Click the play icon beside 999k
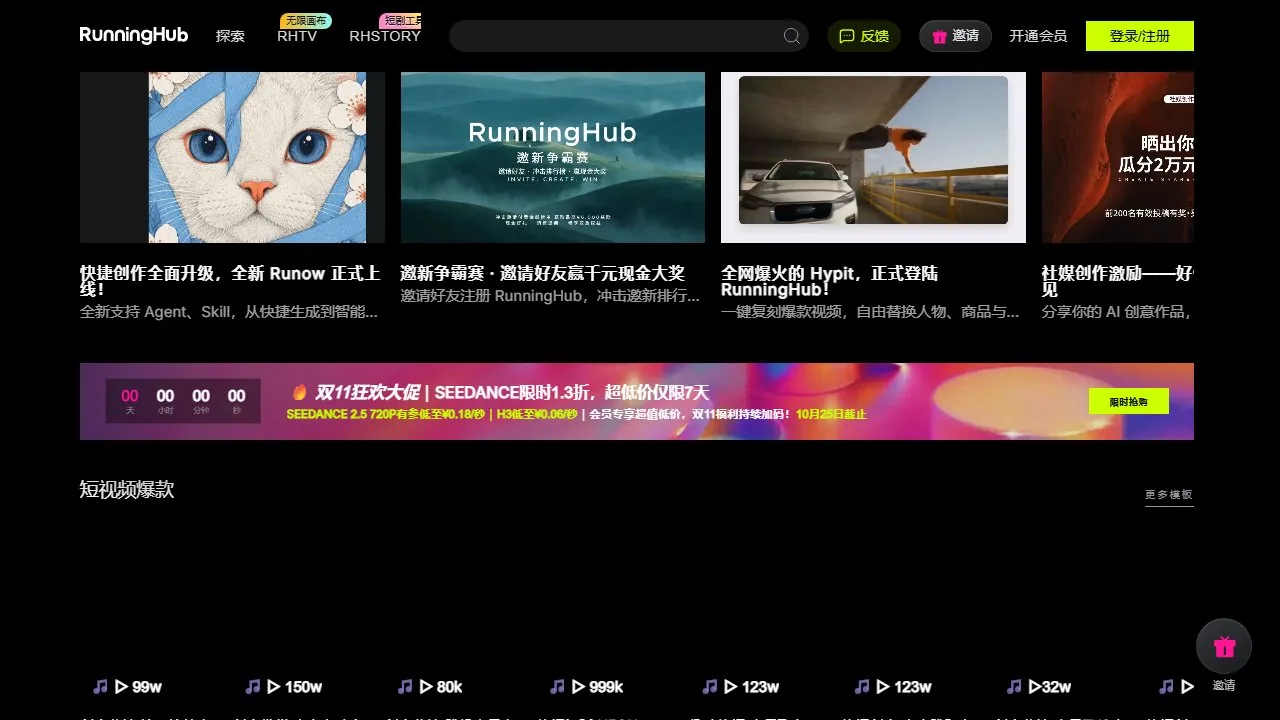The height and width of the screenshot is (720, 1280). pos(578,687)
